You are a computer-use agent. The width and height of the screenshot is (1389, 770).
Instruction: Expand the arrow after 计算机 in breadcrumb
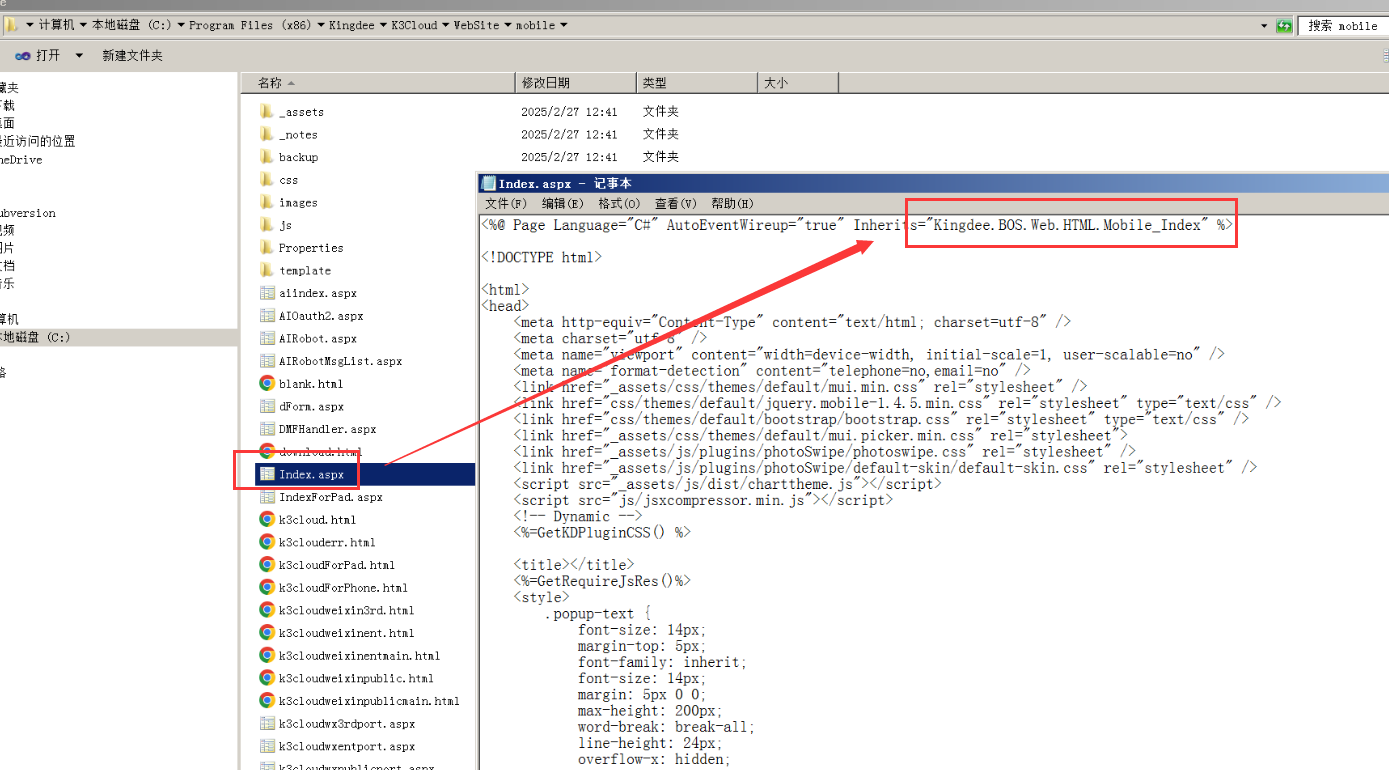tap(83, 25)
